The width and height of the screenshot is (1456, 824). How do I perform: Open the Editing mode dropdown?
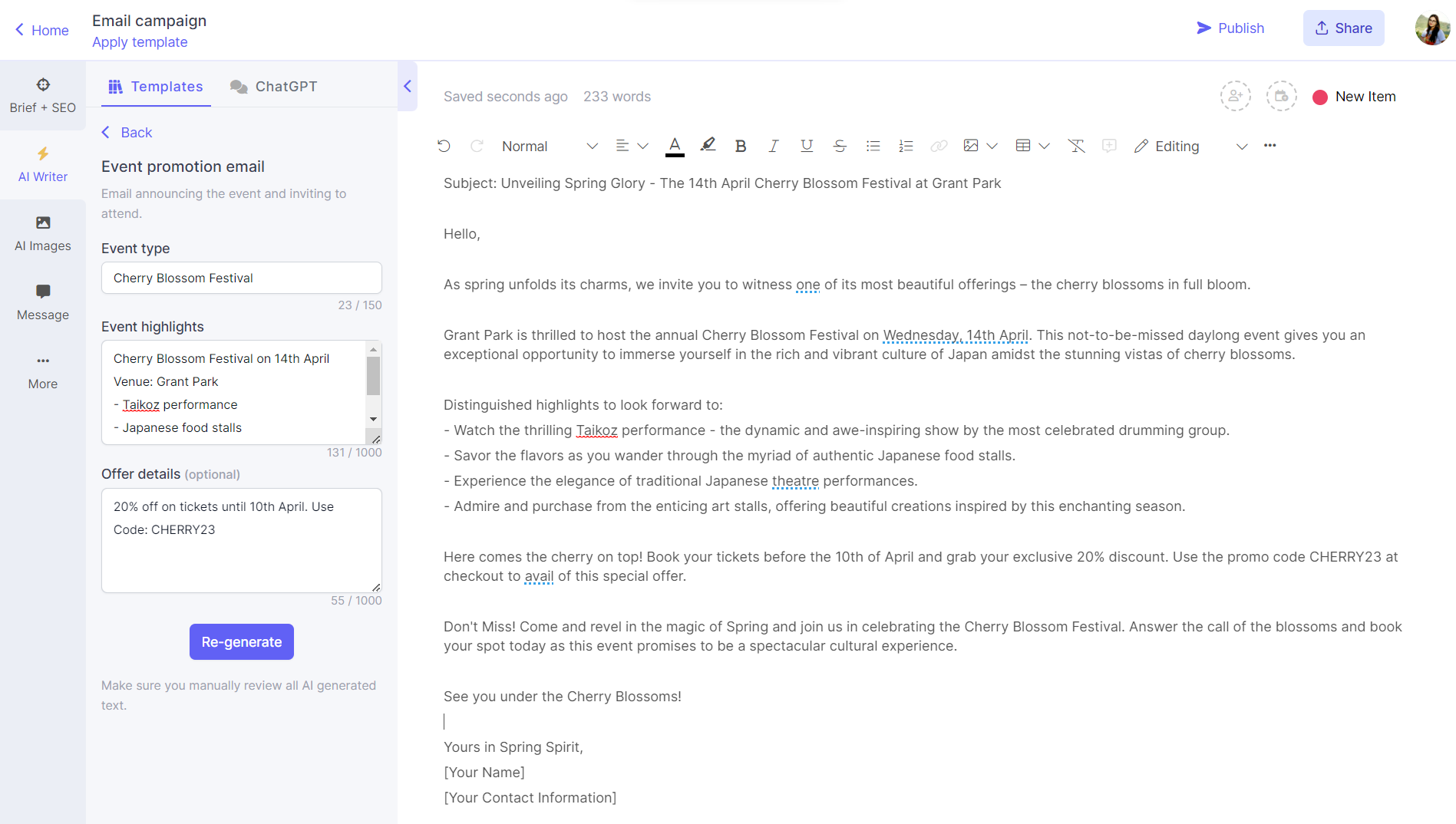tap(1190, 146)
